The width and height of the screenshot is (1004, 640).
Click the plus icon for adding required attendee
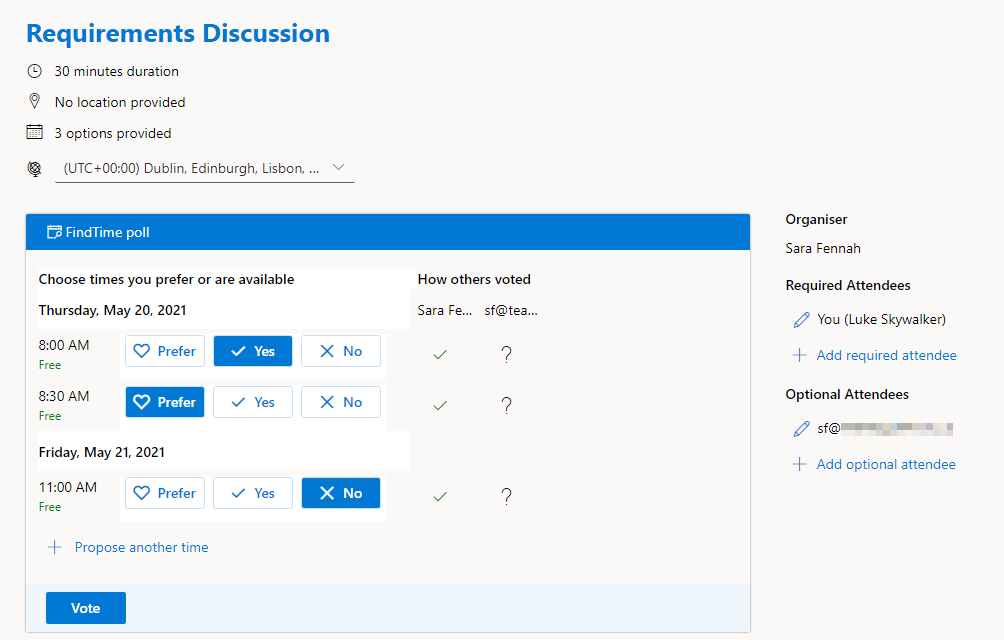pyautogui.click(x=799, y=356)
